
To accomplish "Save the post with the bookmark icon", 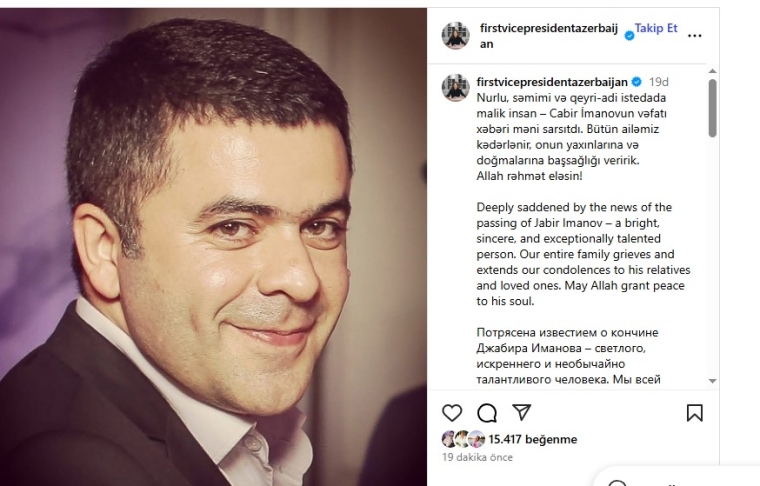I will point(695,413).
